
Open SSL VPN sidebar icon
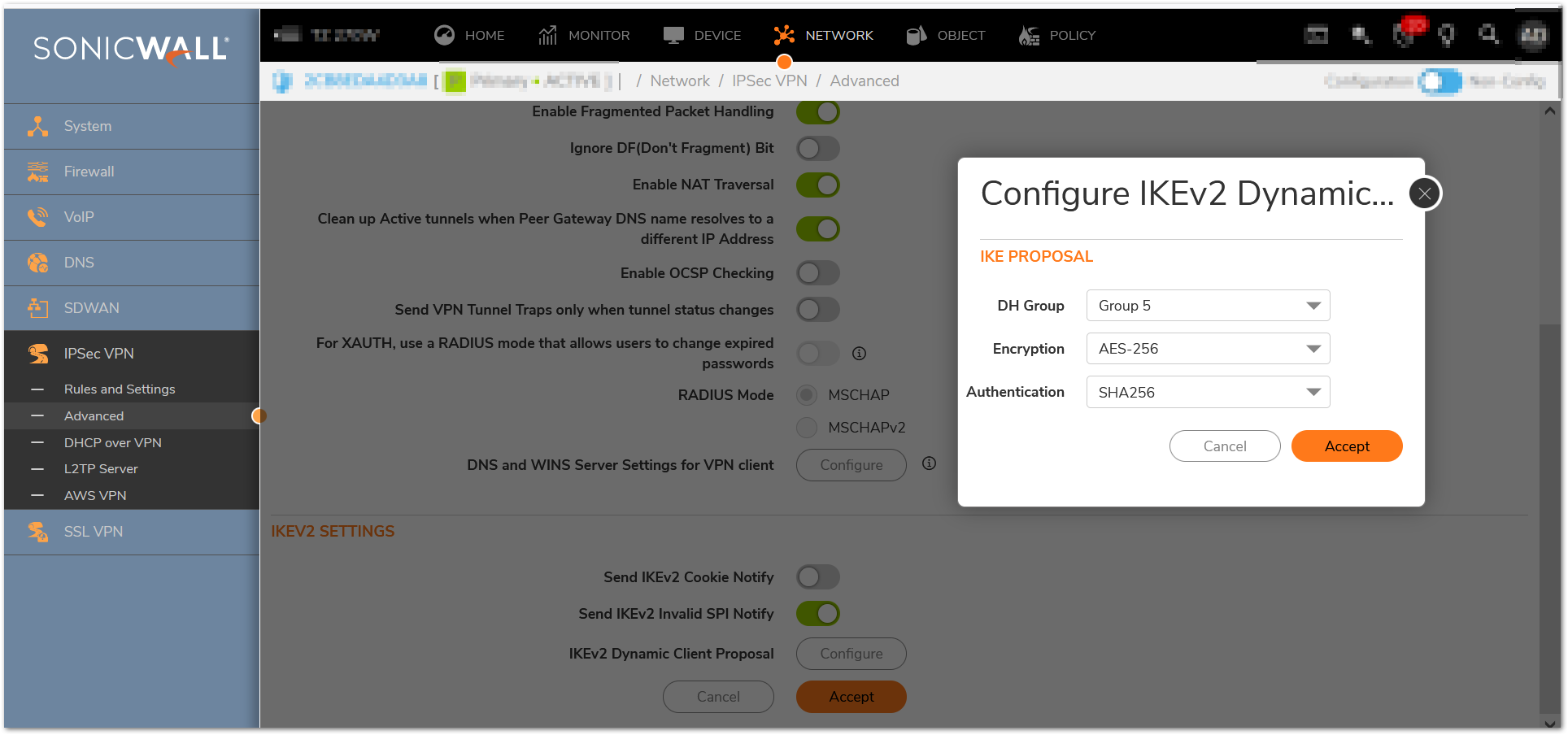pos(37,532)
